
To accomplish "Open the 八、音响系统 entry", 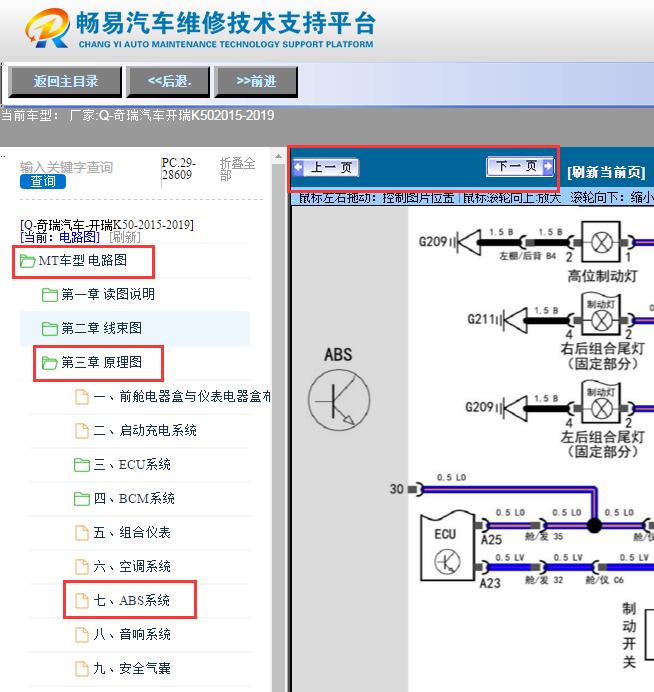I will [x=132, y=635].
